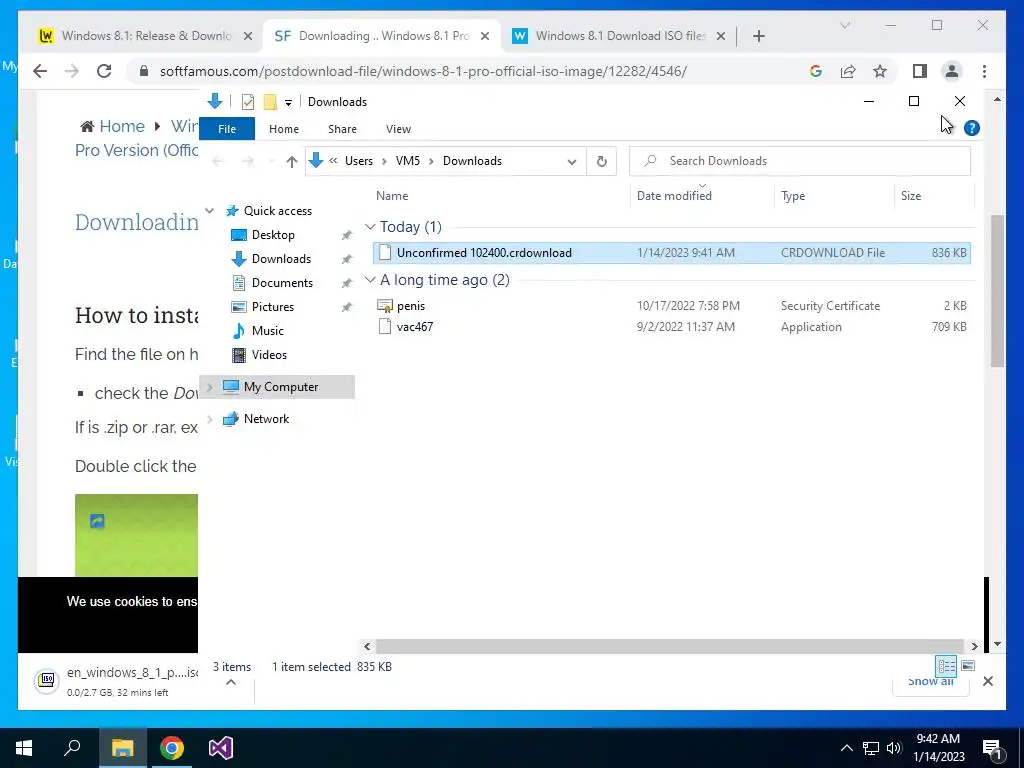
Task: Click the horizontal scrollbar in file list
Action: tap(669, 646)
